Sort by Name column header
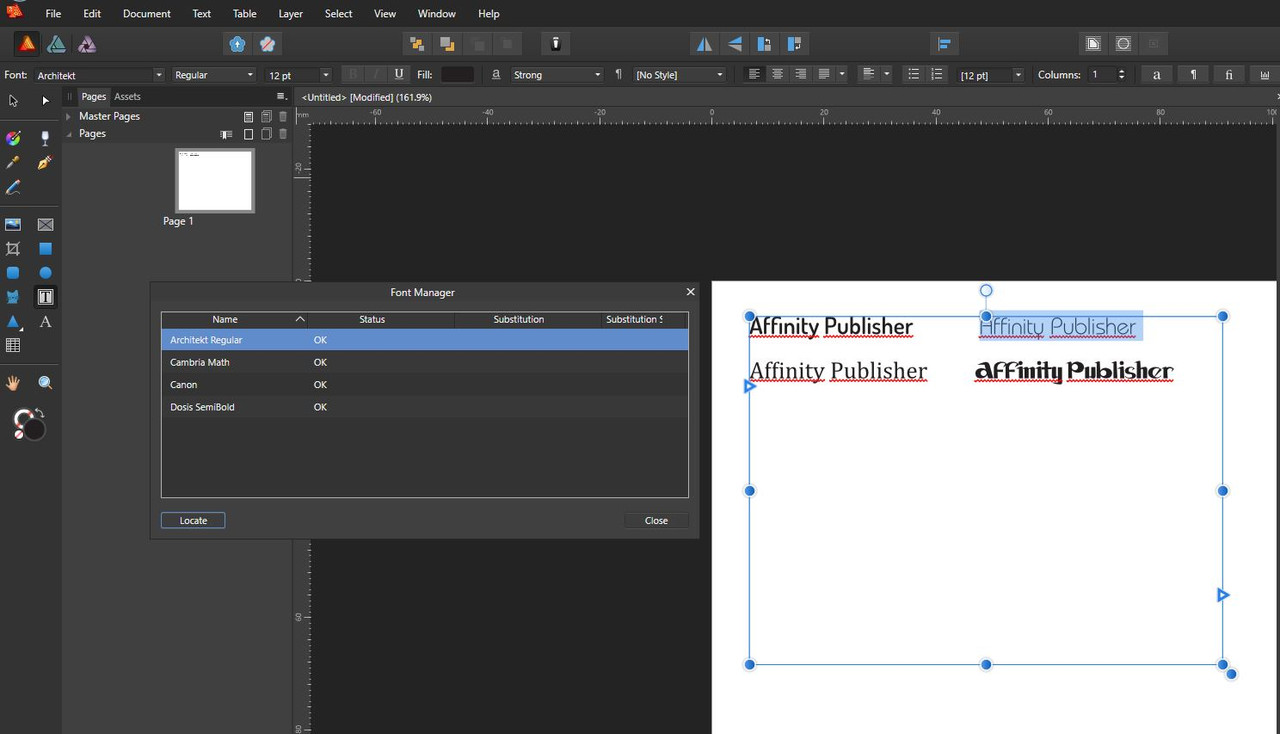 [x=235, y=319]
